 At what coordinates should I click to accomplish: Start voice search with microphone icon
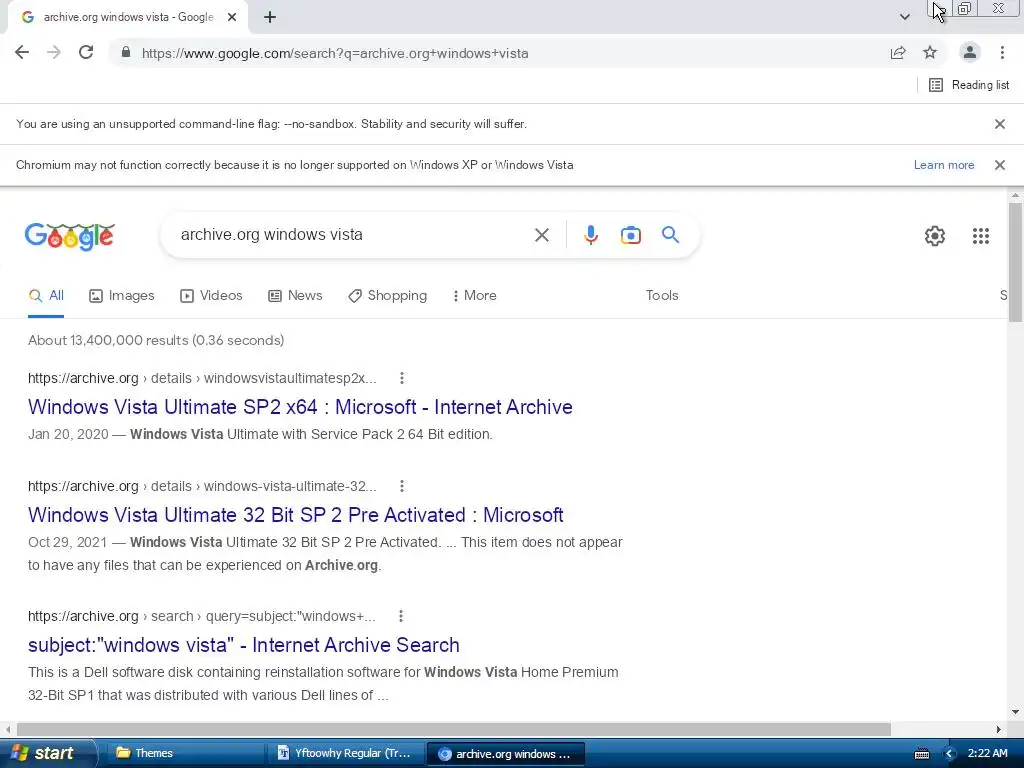[x=590, y=234]
